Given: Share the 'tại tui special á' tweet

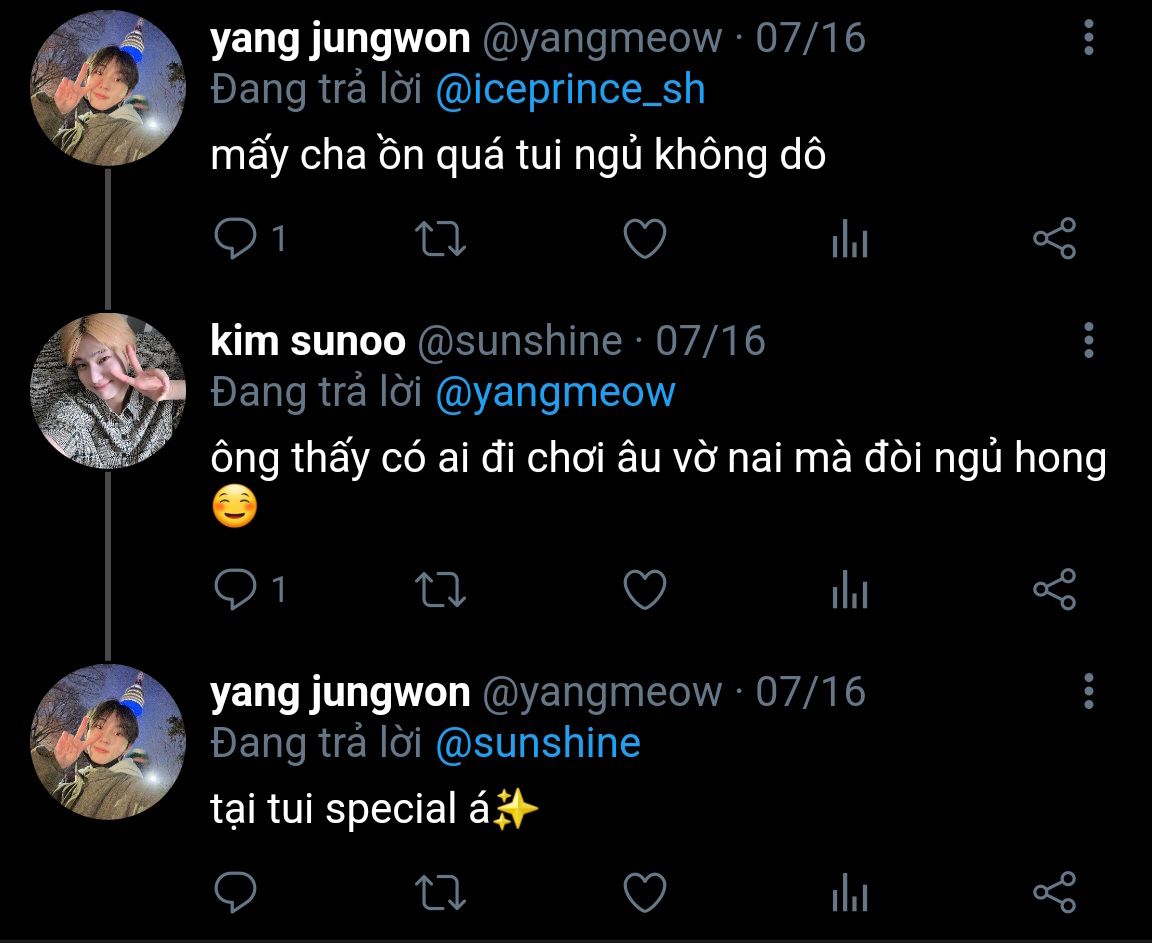Looking at the screenshot, I should coord(1054,892).
